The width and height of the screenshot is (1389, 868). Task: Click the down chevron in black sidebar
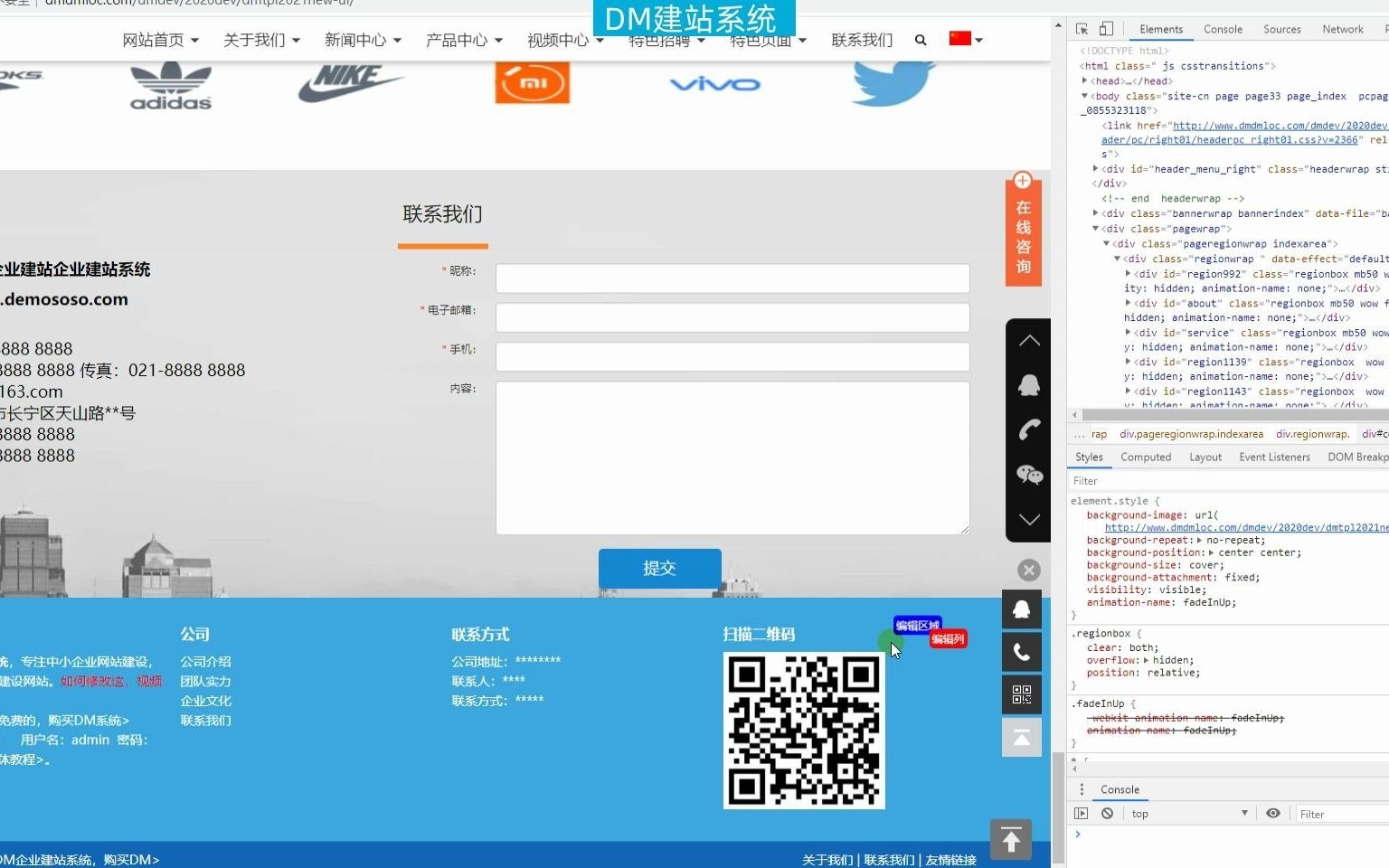click(1029, 520)
